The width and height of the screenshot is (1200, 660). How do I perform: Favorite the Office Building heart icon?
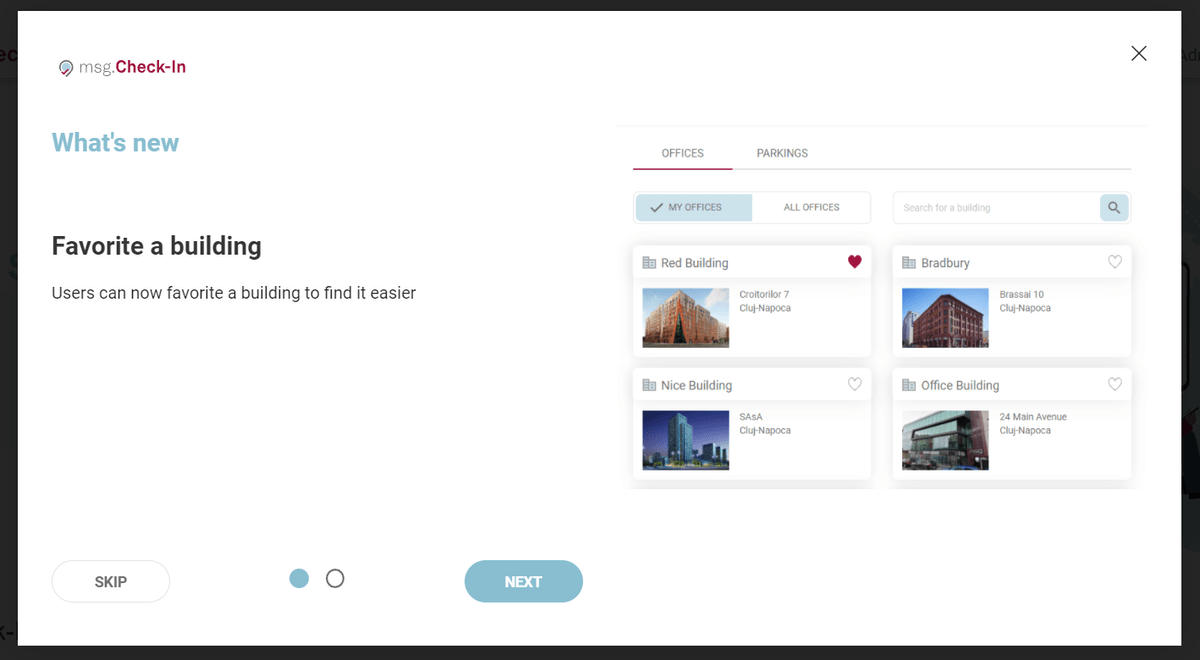[x=1115, y=384]
